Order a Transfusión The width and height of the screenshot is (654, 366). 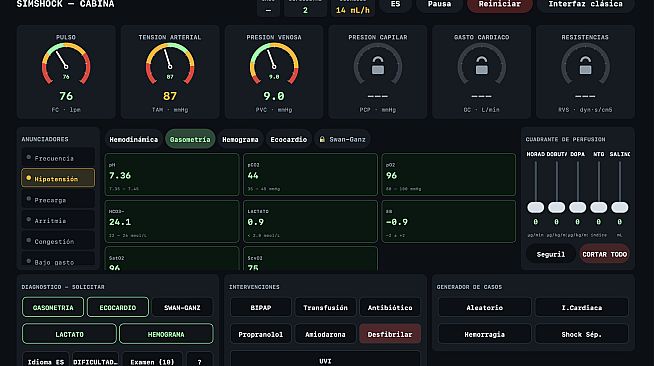[325, 307]
